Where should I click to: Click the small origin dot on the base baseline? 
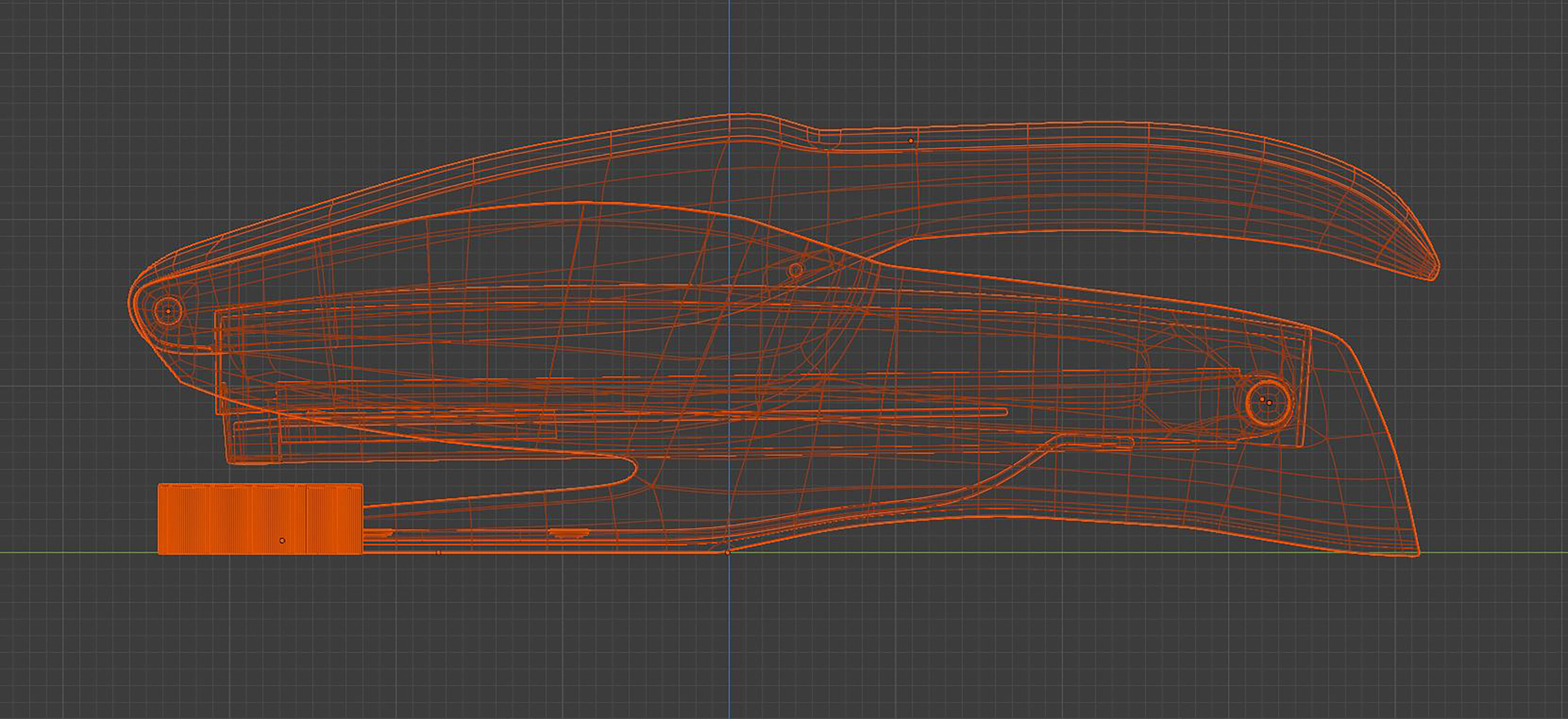(x=438, y=552)
